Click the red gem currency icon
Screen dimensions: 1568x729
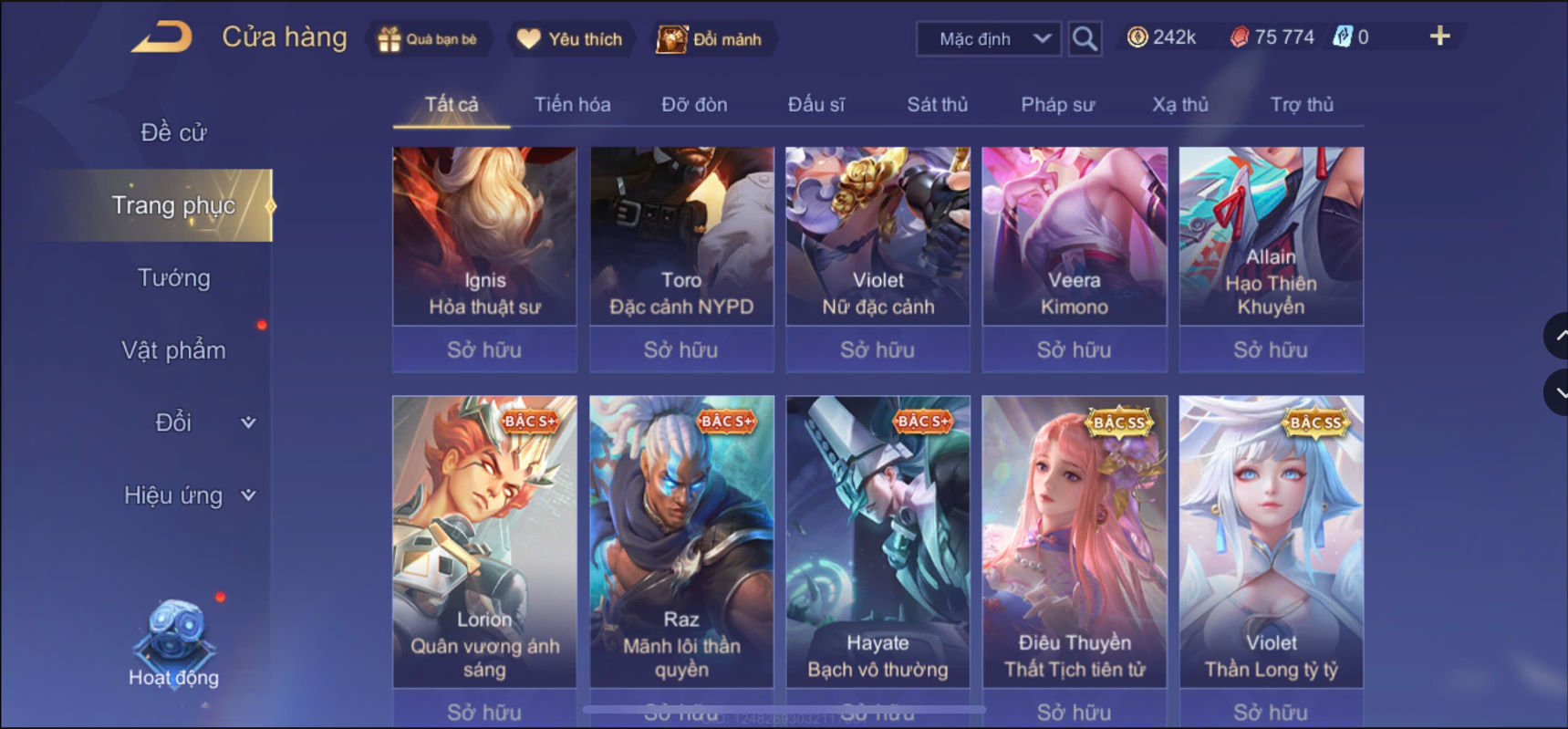click(1239, 37)
